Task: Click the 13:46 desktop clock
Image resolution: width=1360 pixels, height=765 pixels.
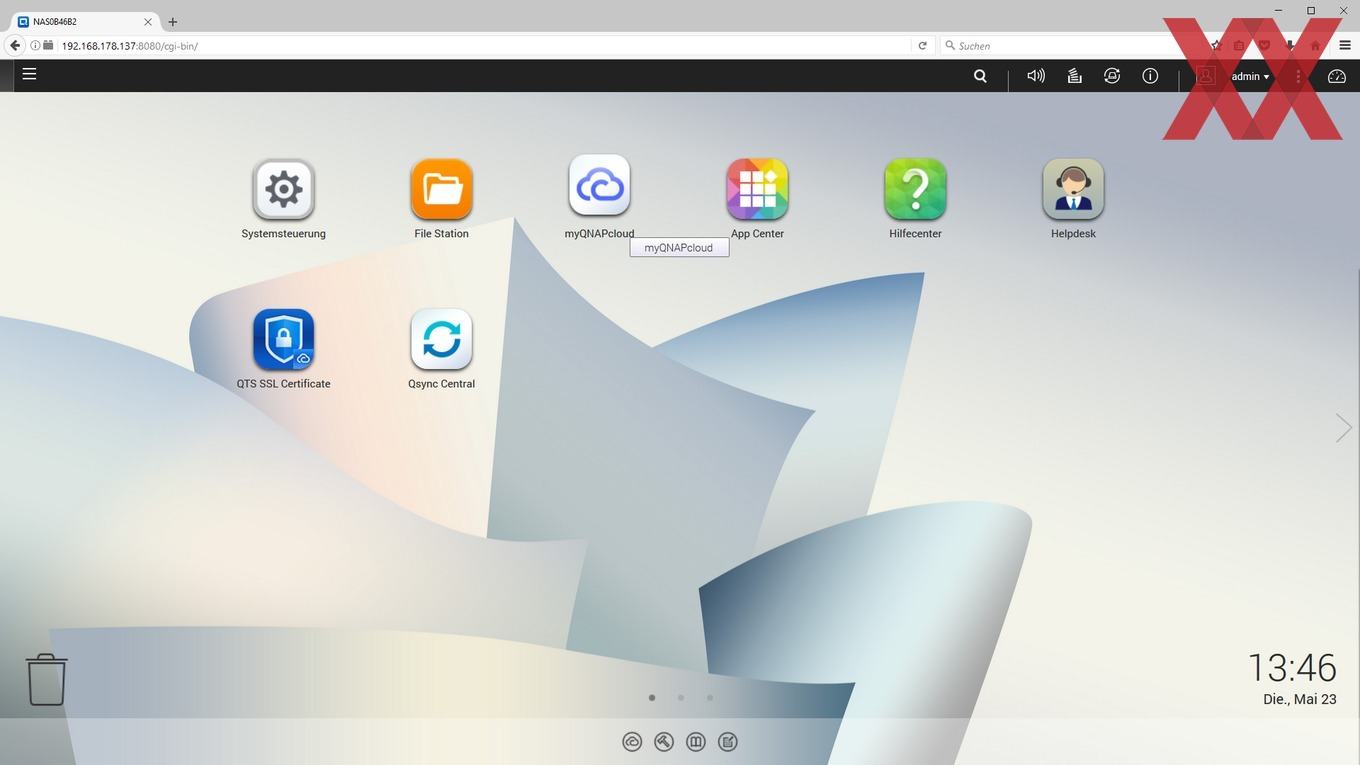Action: click(x=1292, y=667)
